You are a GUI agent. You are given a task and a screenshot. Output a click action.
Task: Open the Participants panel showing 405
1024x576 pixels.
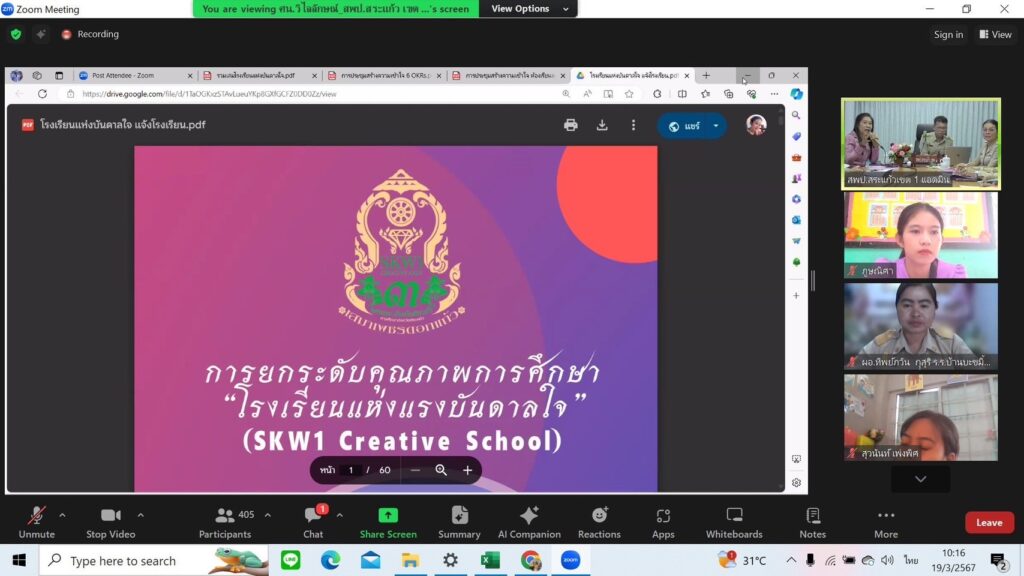(x=225, y=522)
